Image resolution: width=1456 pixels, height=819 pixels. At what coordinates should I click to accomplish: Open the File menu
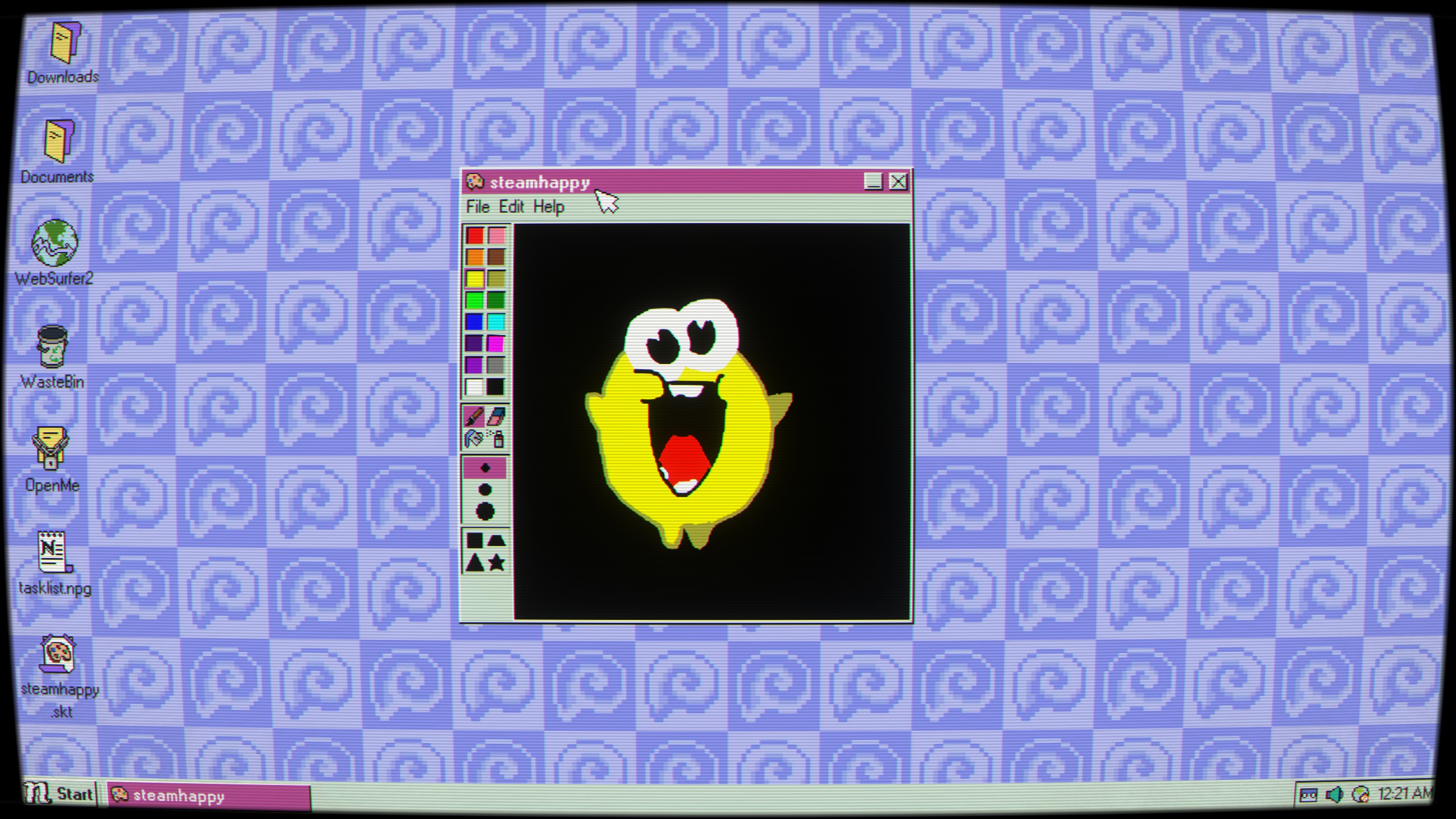478,207
